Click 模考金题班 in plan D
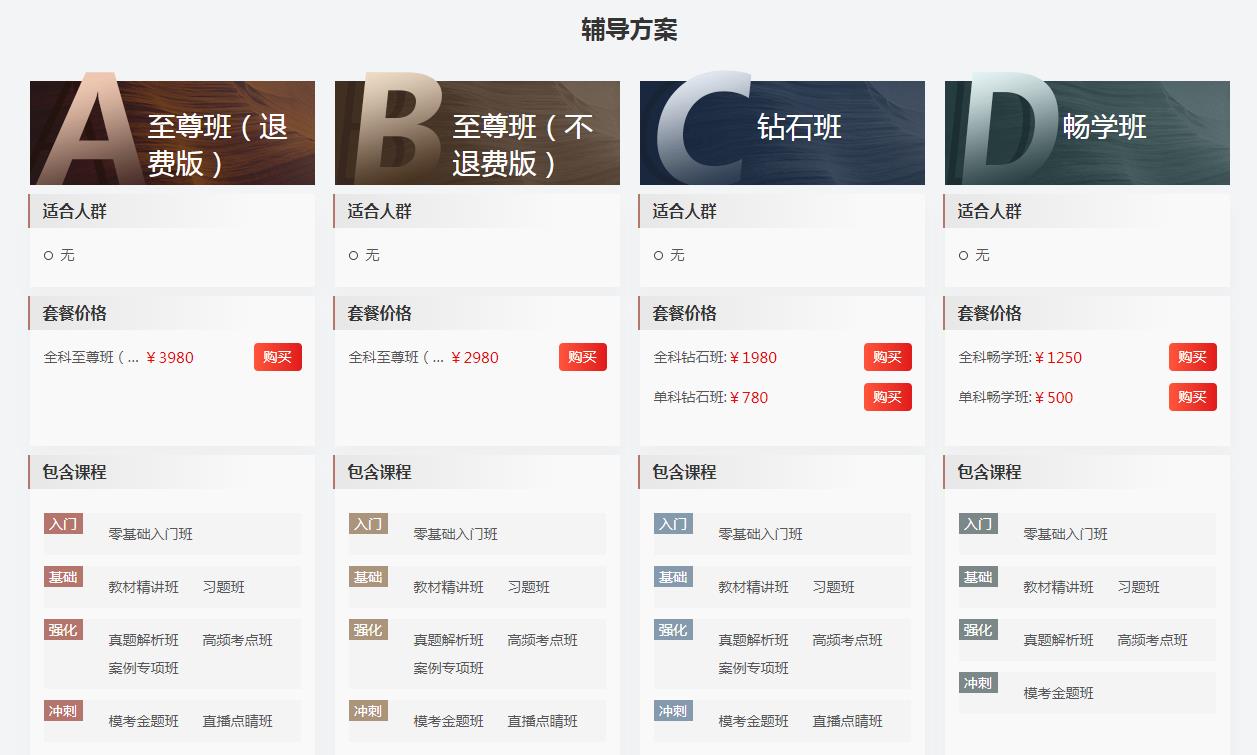The width and height of the screenshot is (1257, 755). click(1059, 693)
